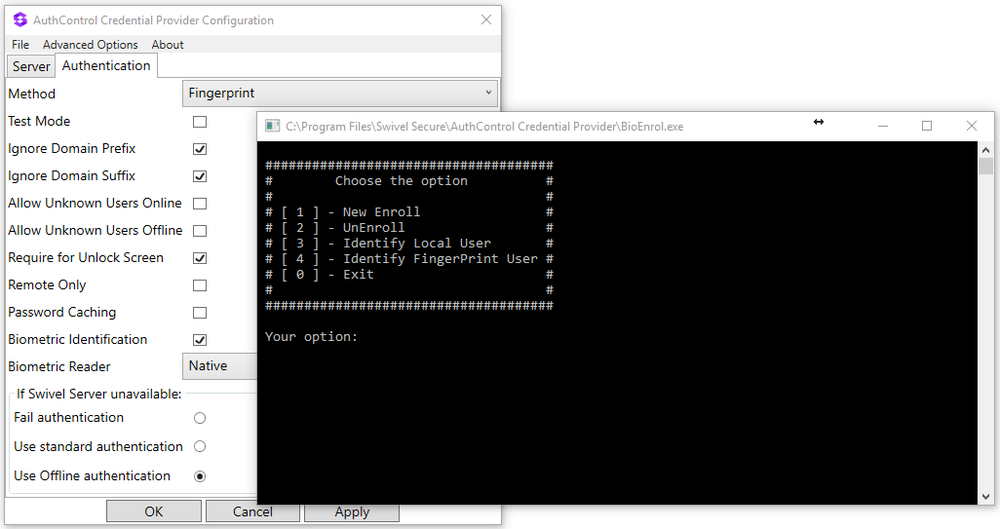Close the BioEnrol.exe console window
The width and height of the screenshot is (1000, 529).
tap(971, 126)
